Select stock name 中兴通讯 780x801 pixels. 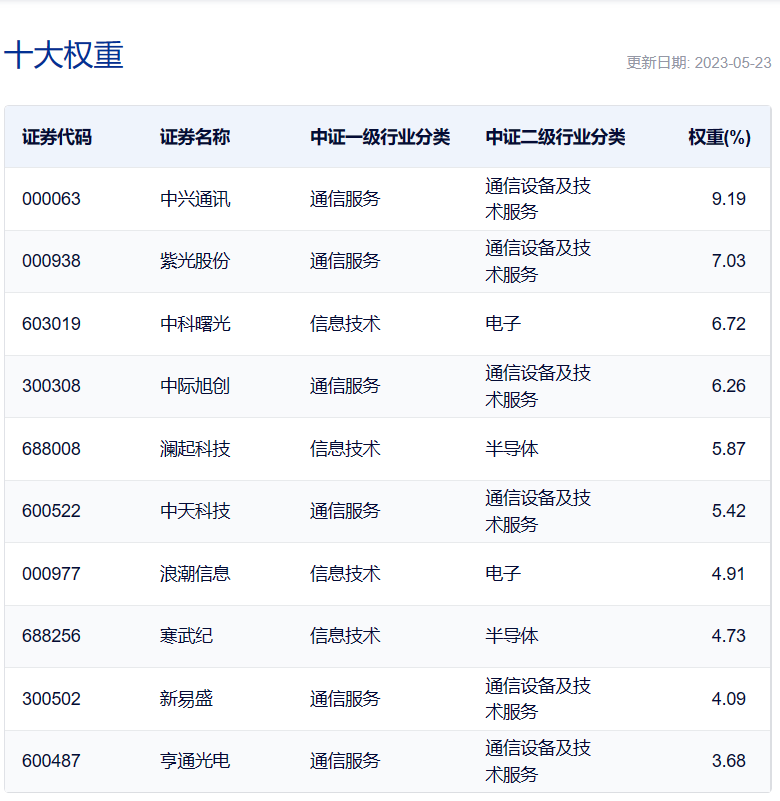[195, 199]
